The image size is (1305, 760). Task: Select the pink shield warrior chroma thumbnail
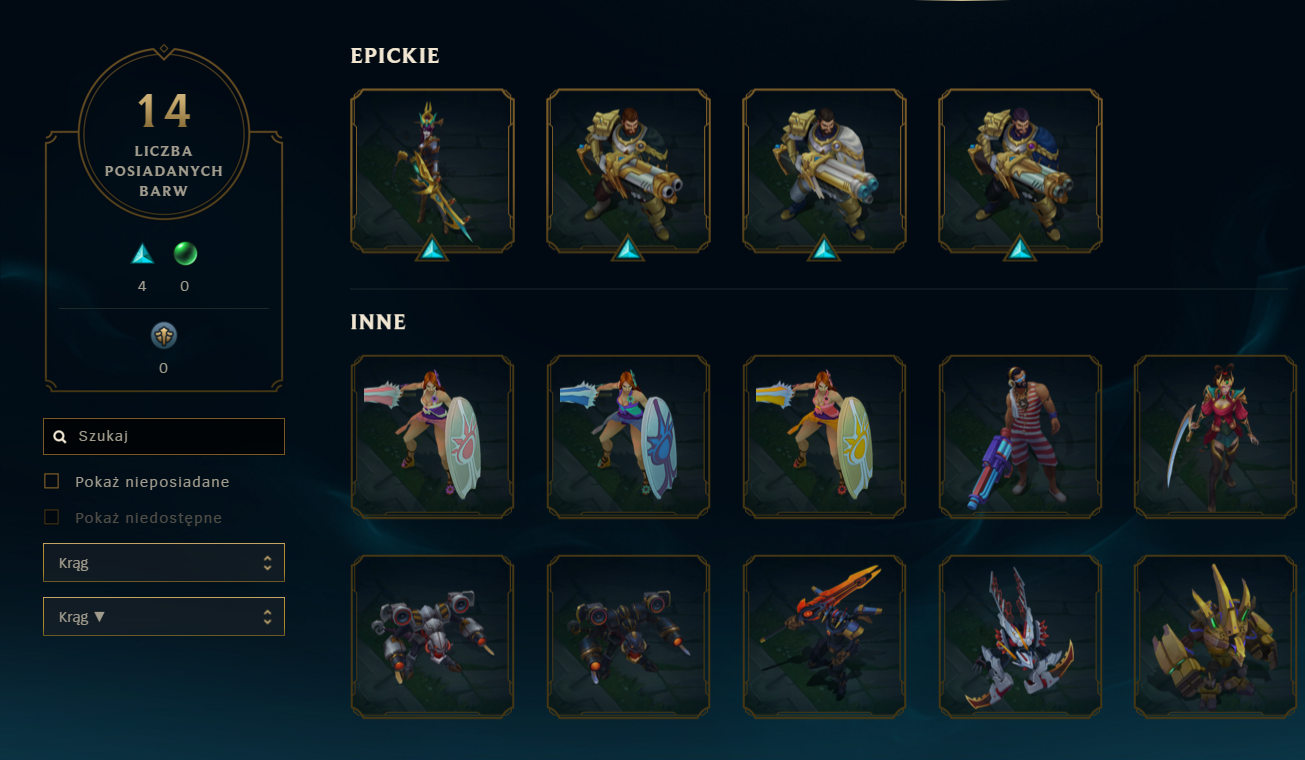click(x=432, y=437)
